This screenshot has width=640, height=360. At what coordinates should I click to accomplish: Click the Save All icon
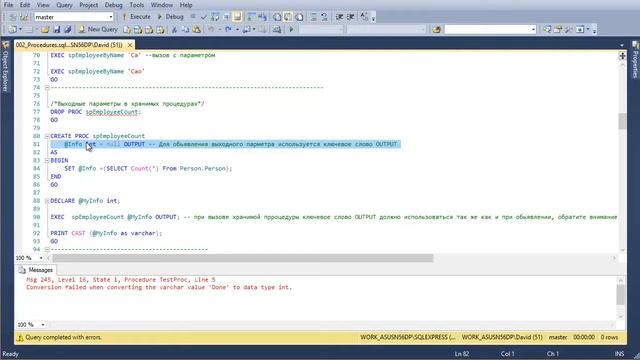pyautogui.click(x=68, y=29)
